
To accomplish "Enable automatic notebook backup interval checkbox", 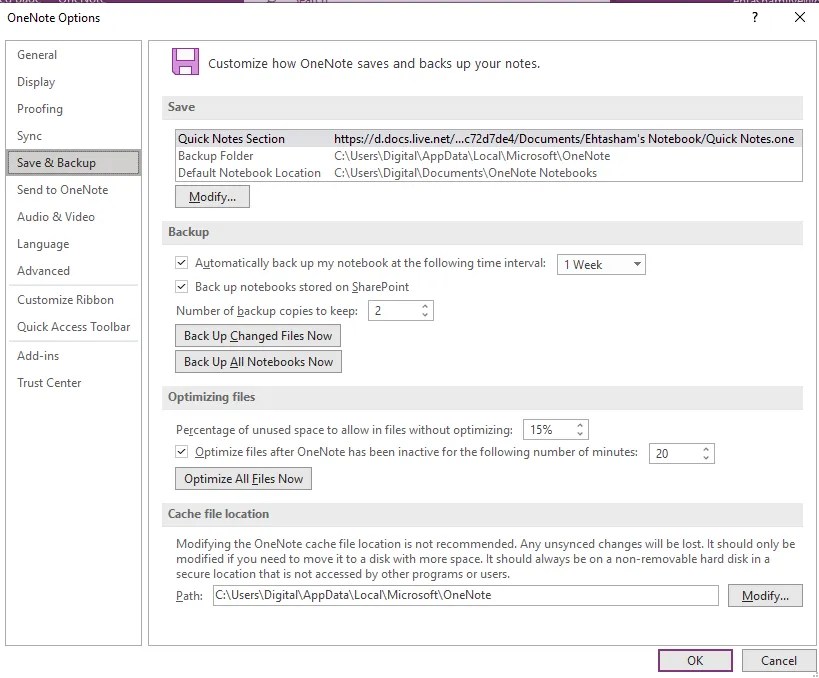I will 181,262.
